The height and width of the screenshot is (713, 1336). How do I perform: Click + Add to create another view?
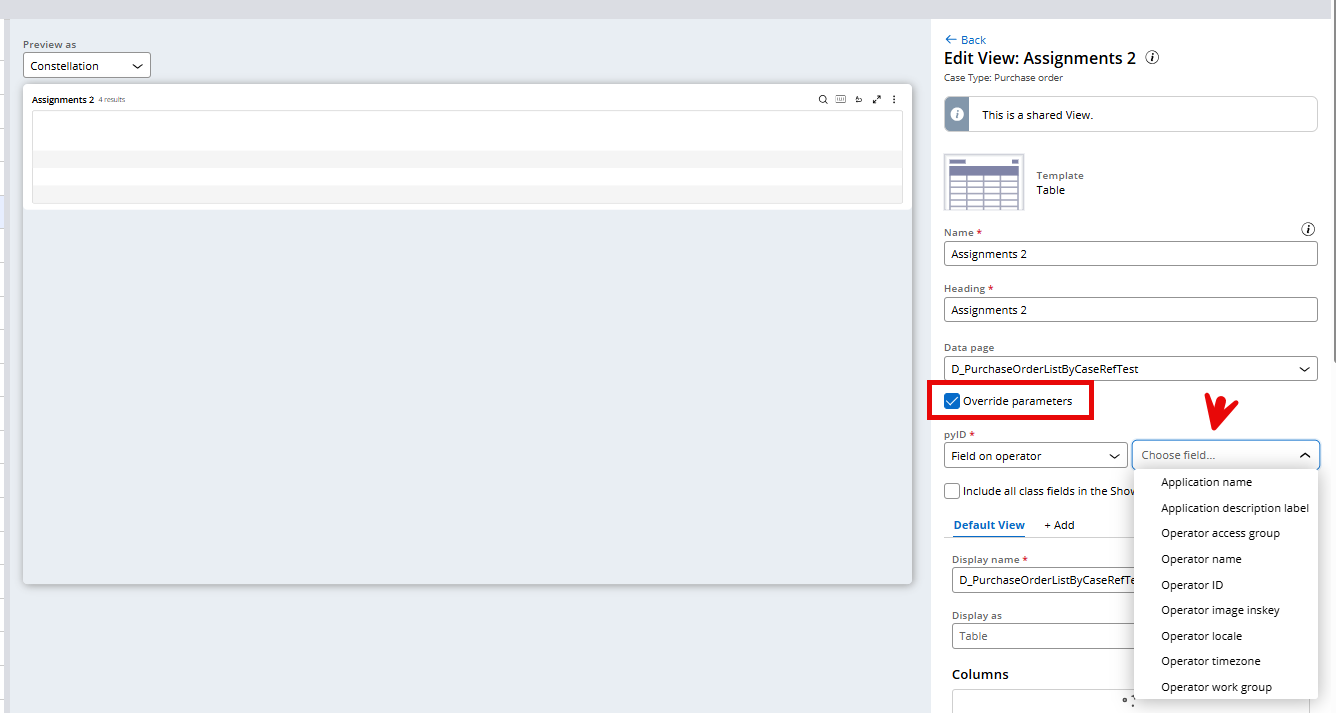[1059, 524]
